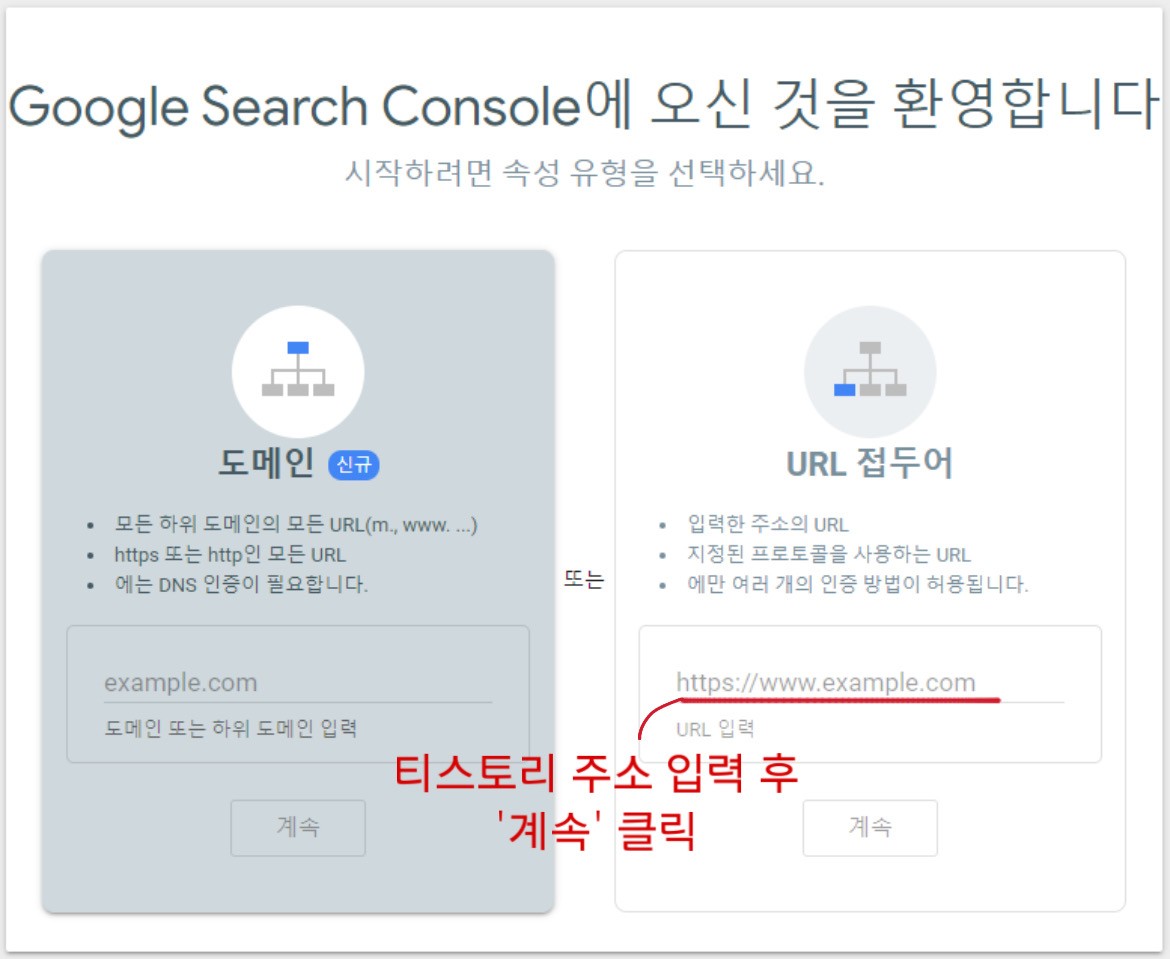The width and height of the screenshot is (1170, 959).
Task: Click '모든 하위 도메인의 모든 URL' bullet text
Action: (295, 525)
